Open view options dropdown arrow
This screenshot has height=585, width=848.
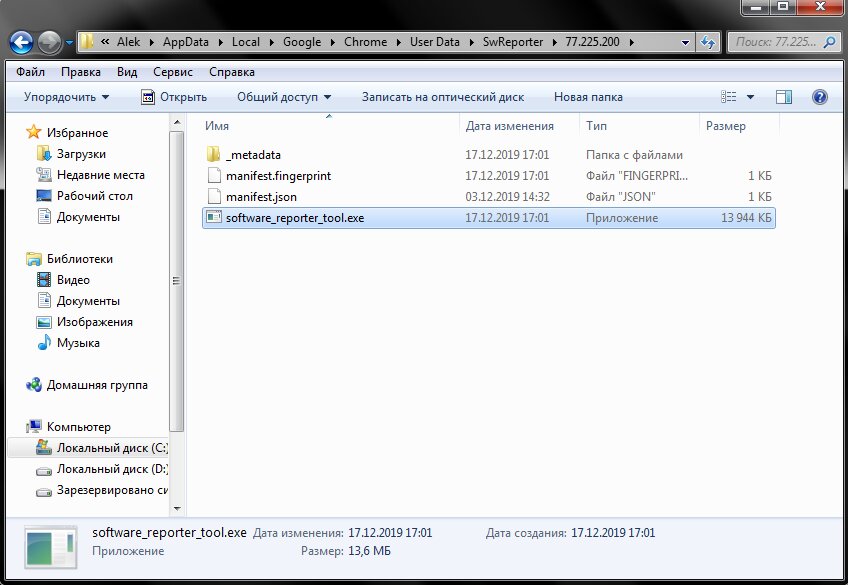(x=750, y=97)
